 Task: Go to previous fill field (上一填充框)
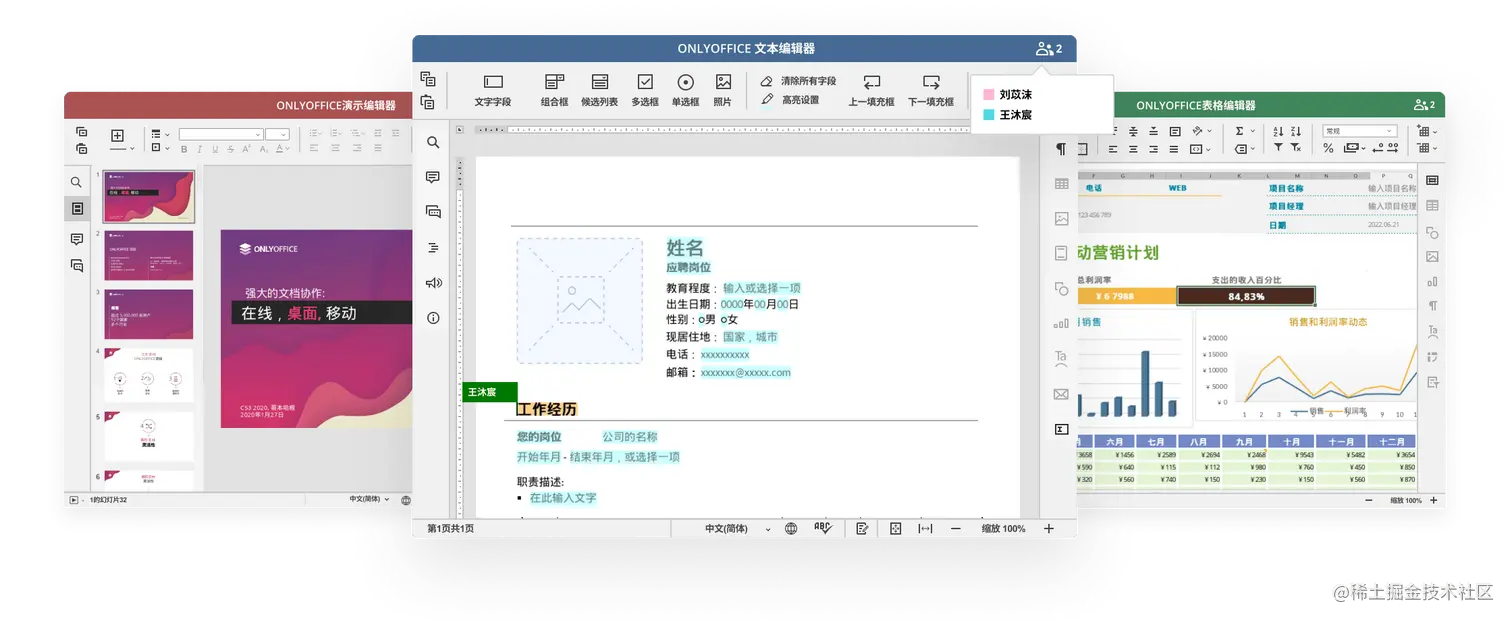[872, 90]
